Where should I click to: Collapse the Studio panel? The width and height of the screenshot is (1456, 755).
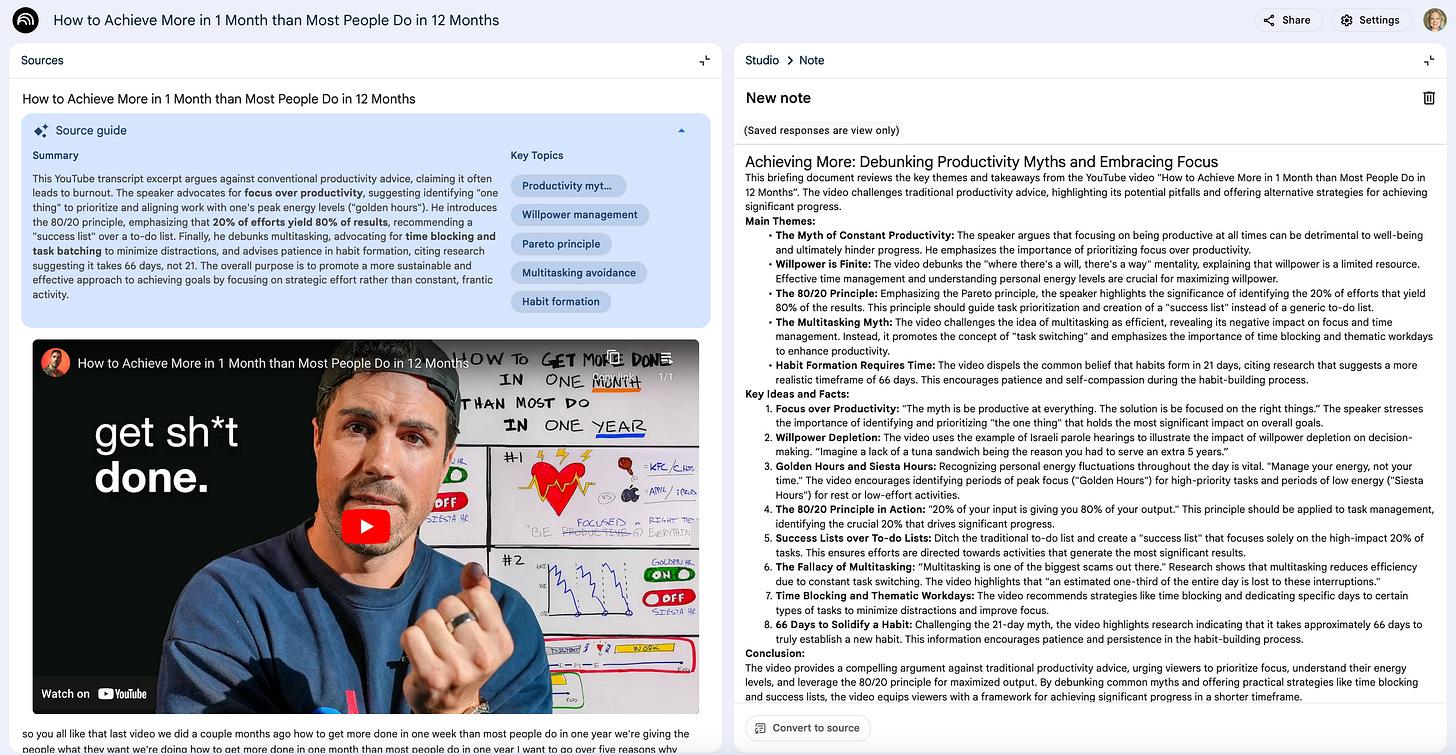coord(1429,60)
